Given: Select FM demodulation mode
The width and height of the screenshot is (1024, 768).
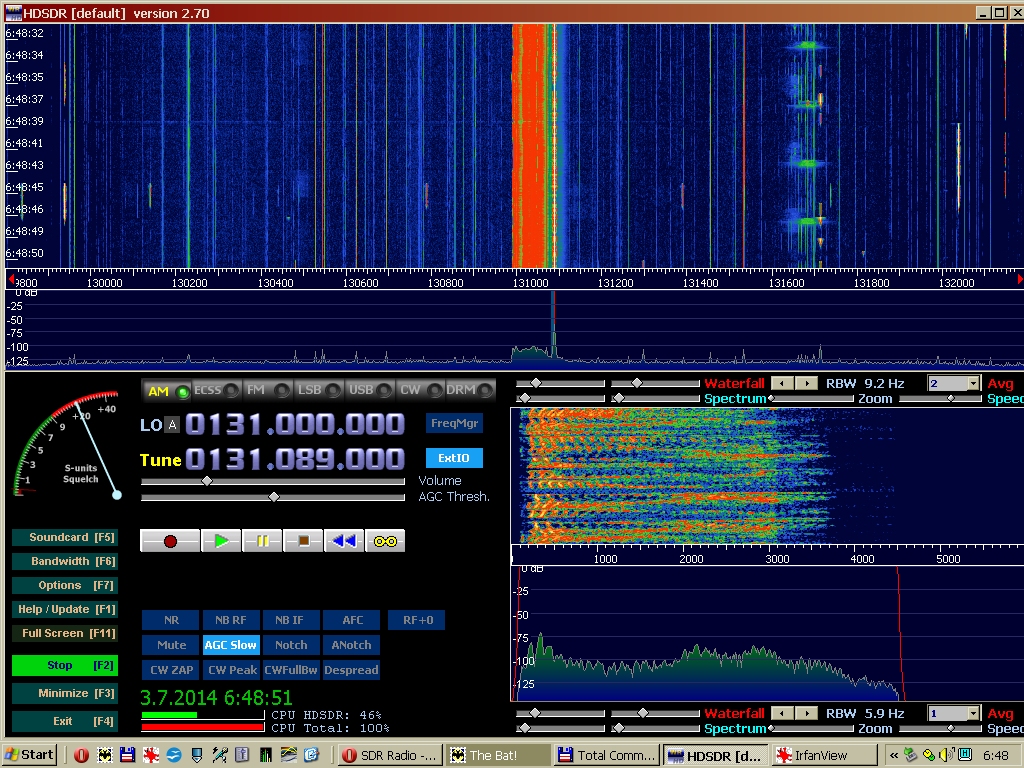Looking at the screenshot, I should [268, 390].
